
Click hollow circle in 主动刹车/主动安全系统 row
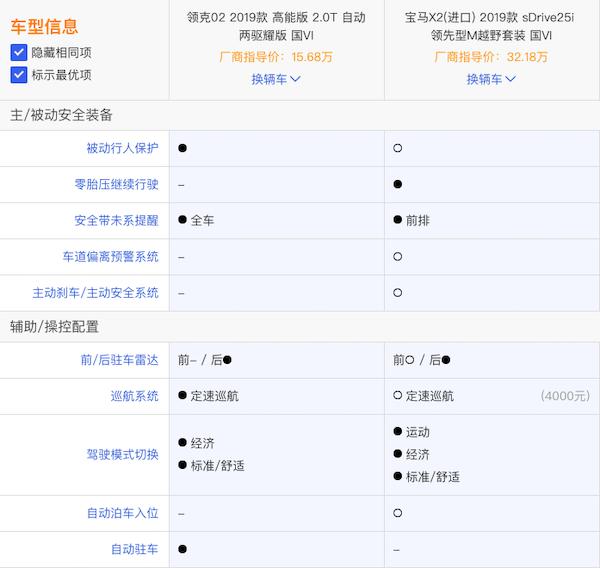[398, 293]
